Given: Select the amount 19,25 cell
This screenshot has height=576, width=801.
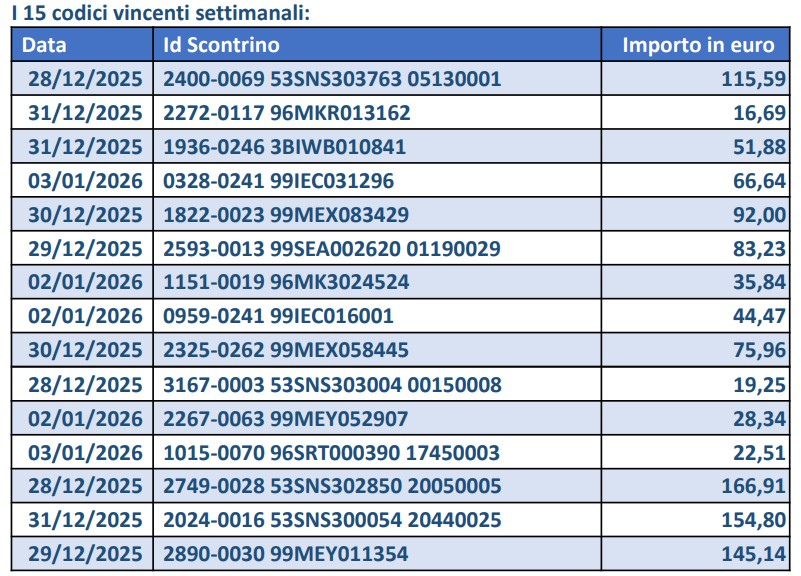Looking at the screenshot, I should point(760,384).
